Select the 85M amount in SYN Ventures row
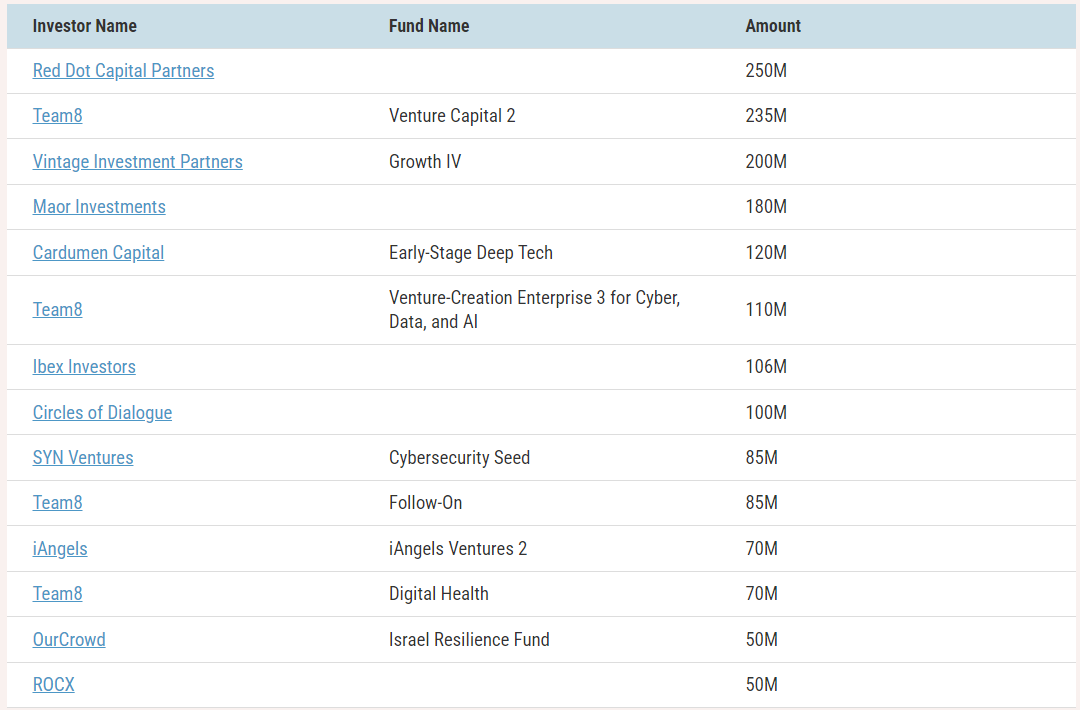The width and height of the screenshot is (1080, 710). point(761,458)
